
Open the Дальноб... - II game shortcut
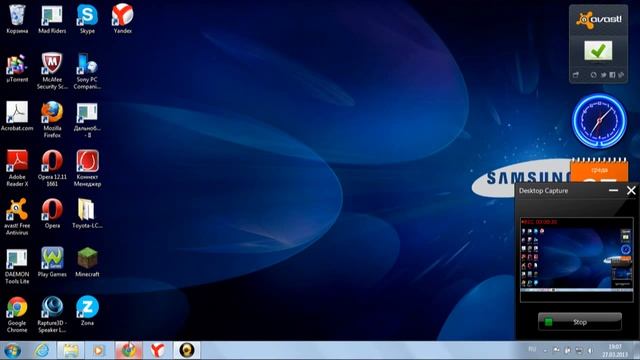click(87, 119)
